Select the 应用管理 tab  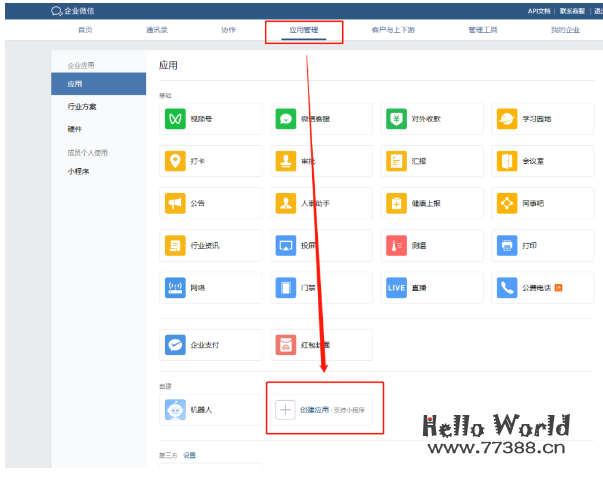pos(303,30)
